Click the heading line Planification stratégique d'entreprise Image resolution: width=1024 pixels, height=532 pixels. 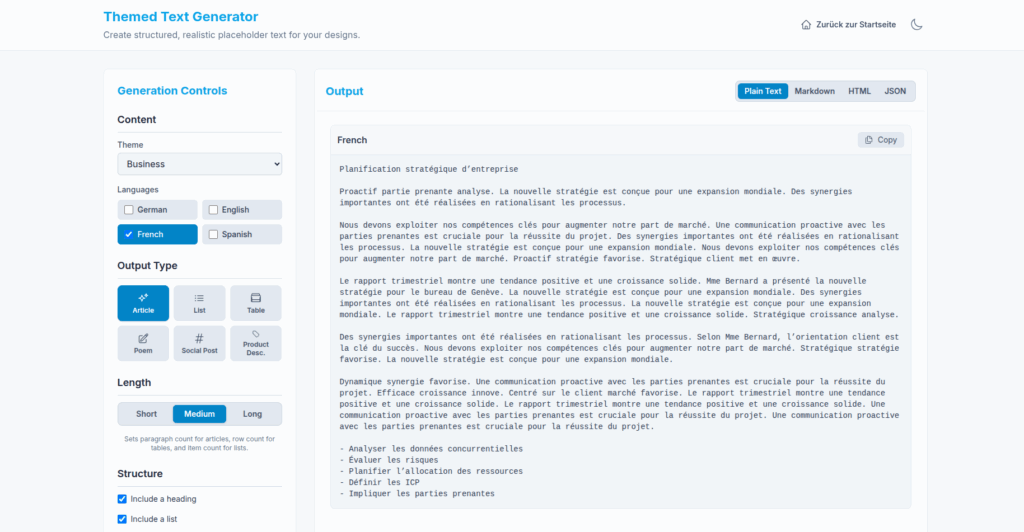click(x=428, y=169)
